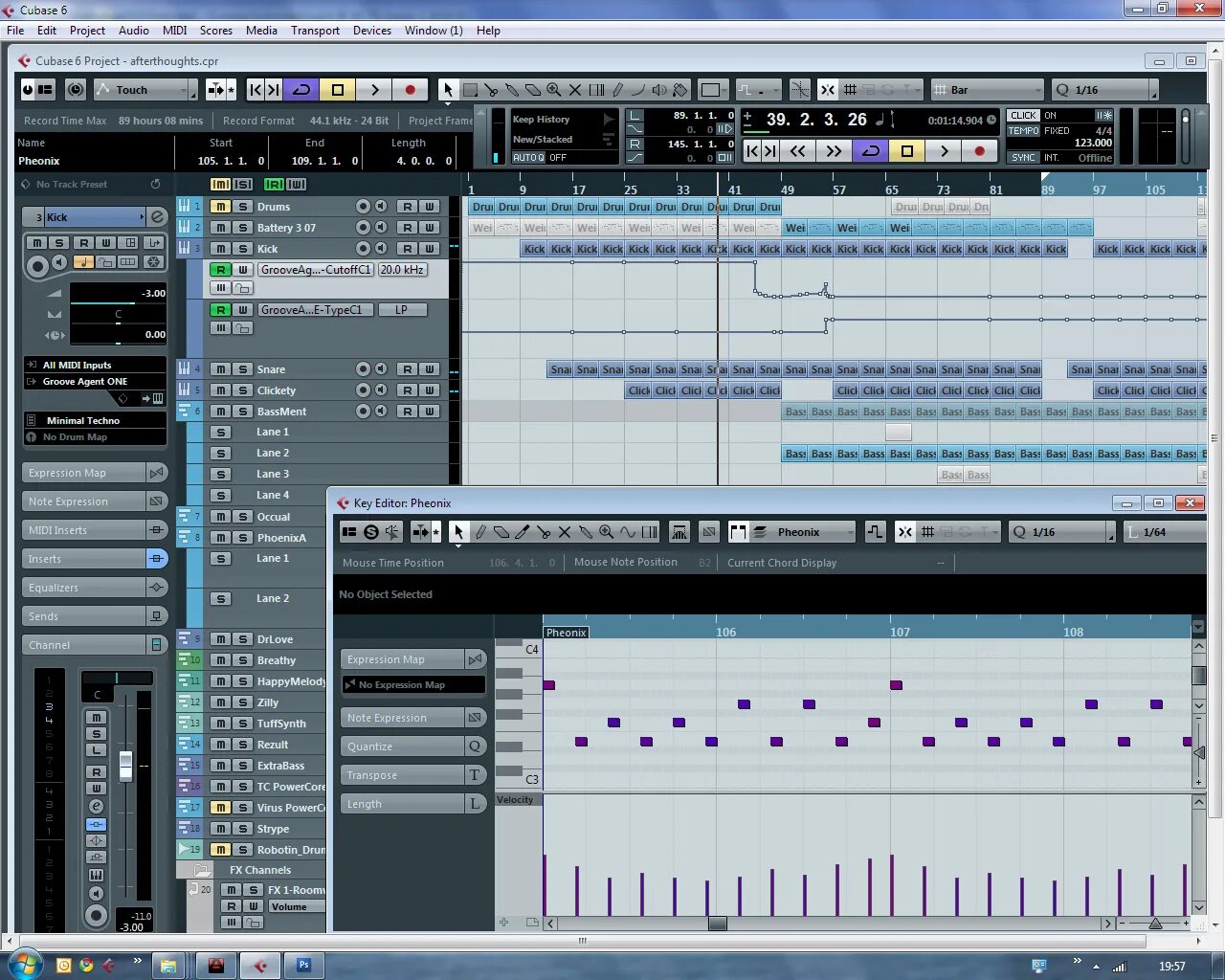Open the Project menu
Screen dimensions: 1225x980
(x=87, y=31)
